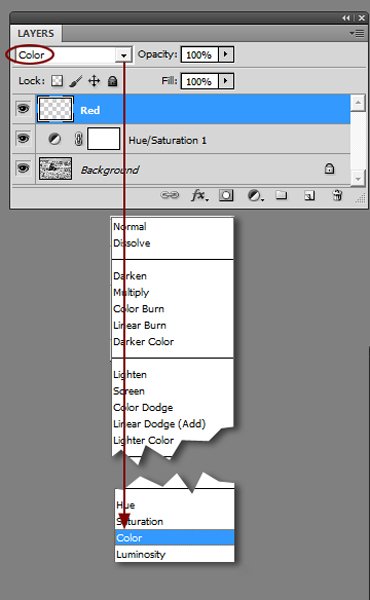Hide the Red layer
Viewport: 370px width, 600px height.
point(23,109)
